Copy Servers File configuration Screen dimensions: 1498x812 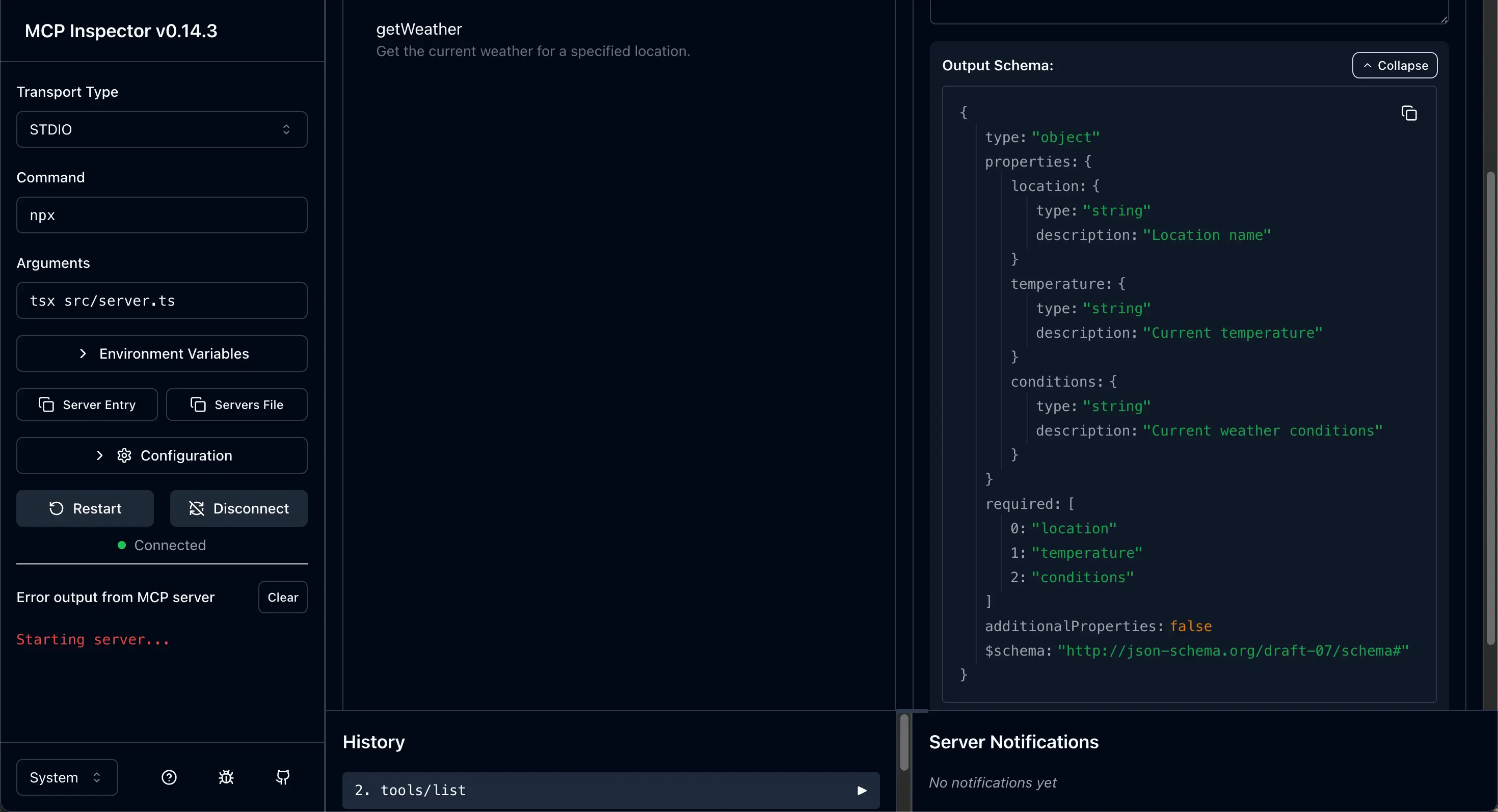coord(237,404)
